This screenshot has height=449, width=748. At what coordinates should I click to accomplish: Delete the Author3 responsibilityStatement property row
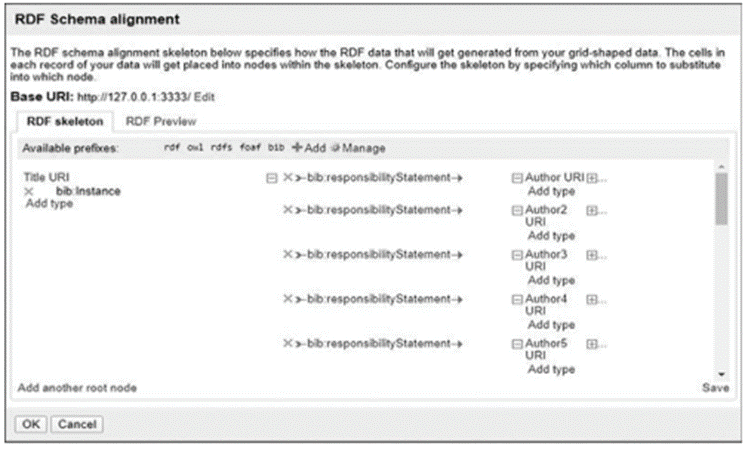coord(288,254)
